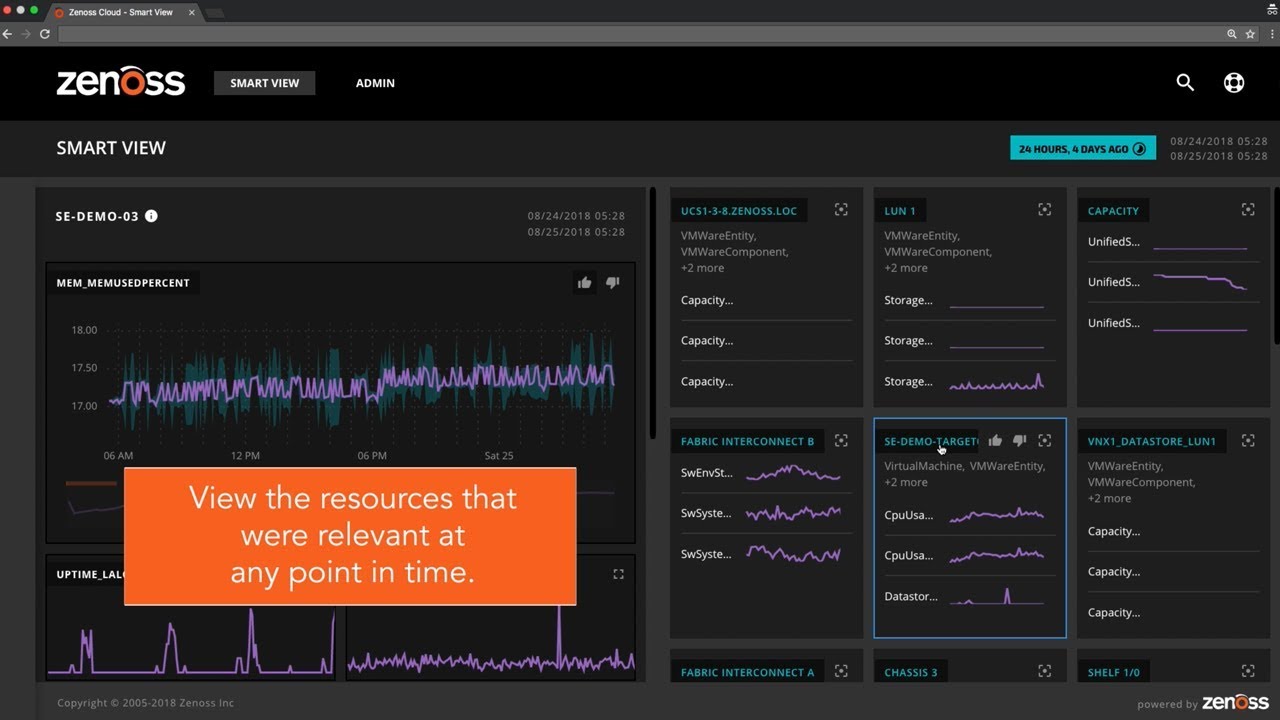This screenshot has width=1280, height=720.
Task: Open the FABRIC INTERCONNECT B title link
Action: point(747,441)
